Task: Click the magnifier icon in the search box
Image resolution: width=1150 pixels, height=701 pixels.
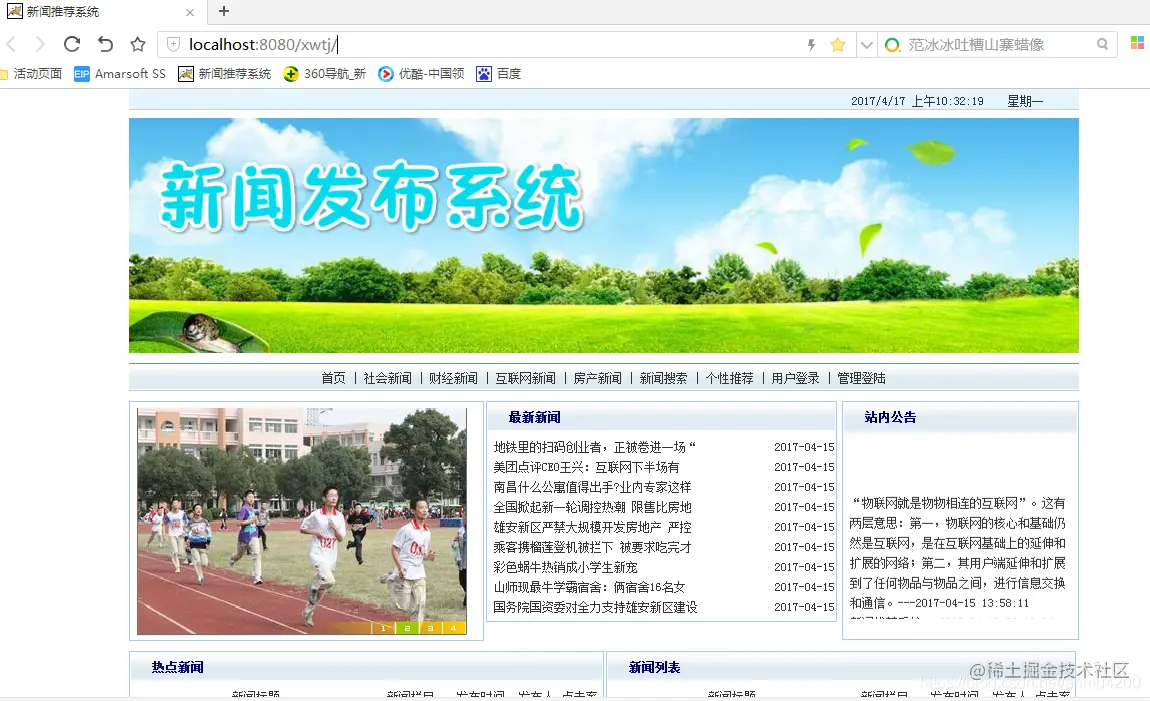Action: coord(1101,44)
